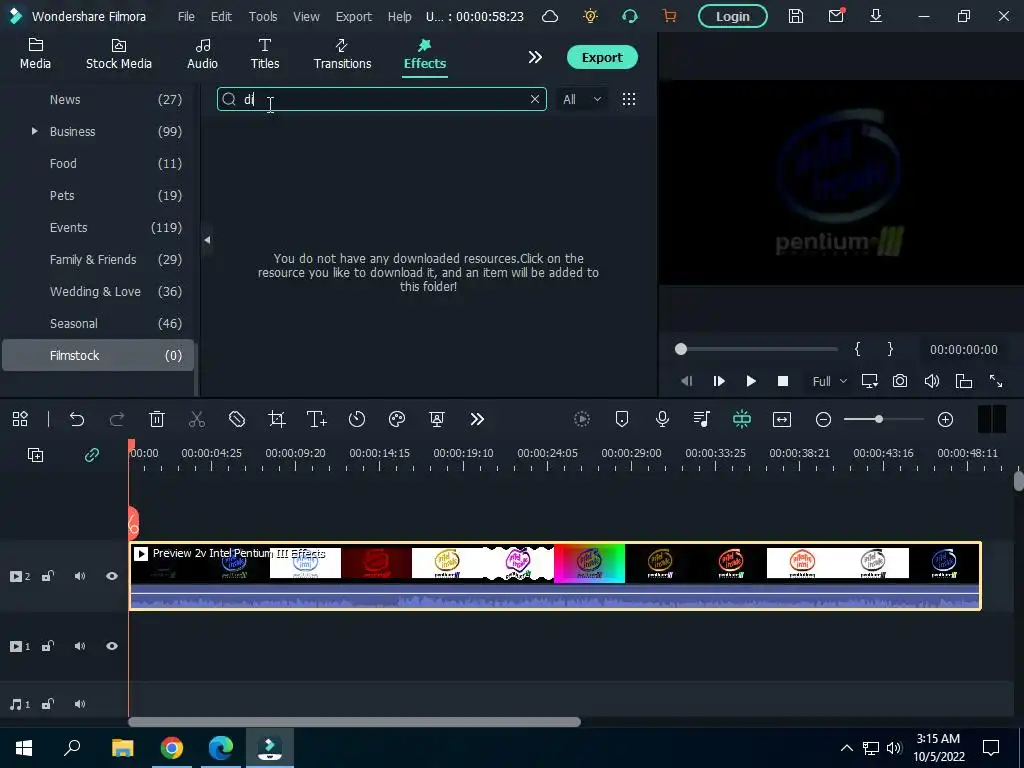Click the green screen person icon
This screenshot has height=768, width=1024.
click(437, 419)
